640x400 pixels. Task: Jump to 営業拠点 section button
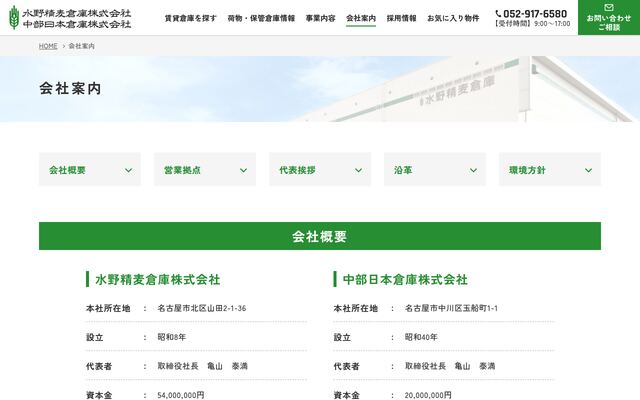point(205,169)
